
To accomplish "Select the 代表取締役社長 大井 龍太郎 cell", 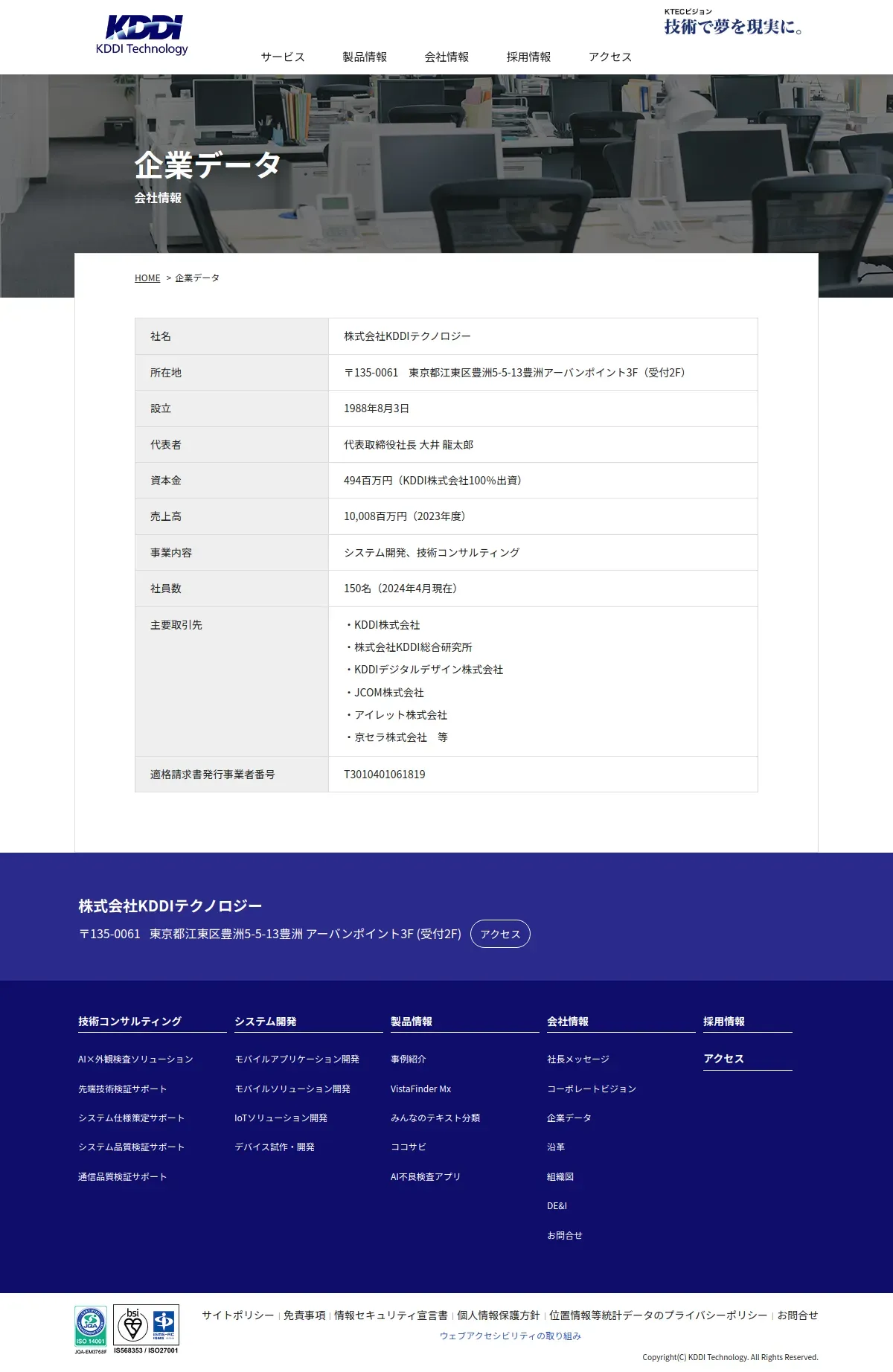I will tap(543, 445).
